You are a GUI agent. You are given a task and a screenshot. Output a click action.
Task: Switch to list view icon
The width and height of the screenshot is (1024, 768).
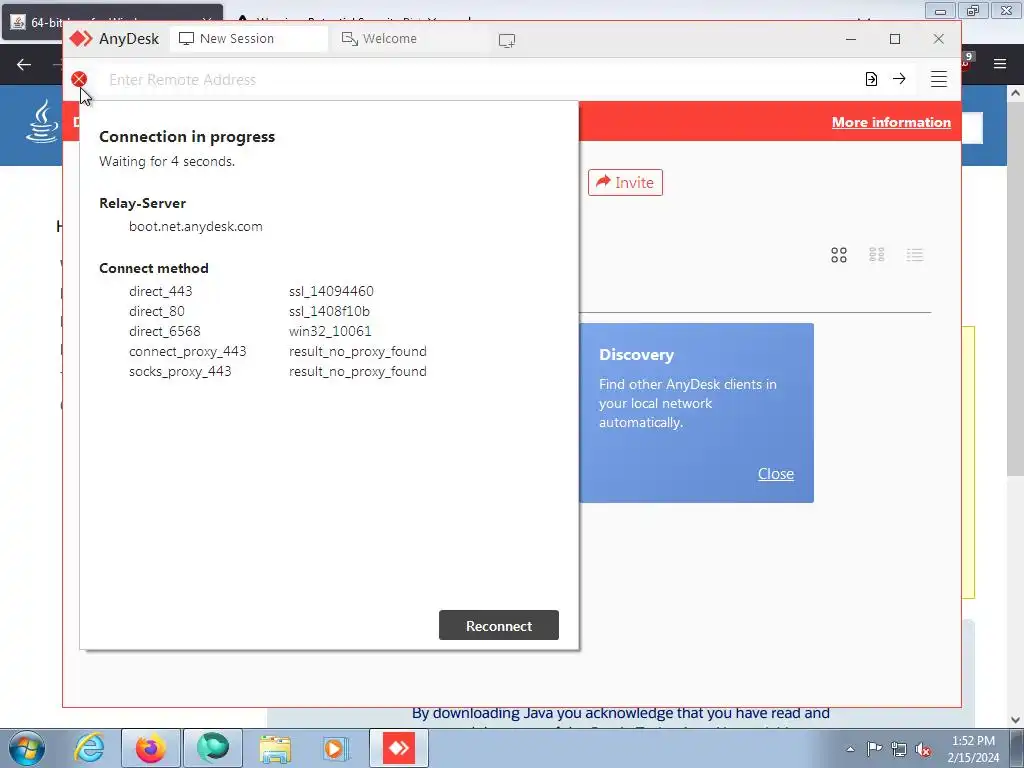pyautogui.click(x=914, y=255)
